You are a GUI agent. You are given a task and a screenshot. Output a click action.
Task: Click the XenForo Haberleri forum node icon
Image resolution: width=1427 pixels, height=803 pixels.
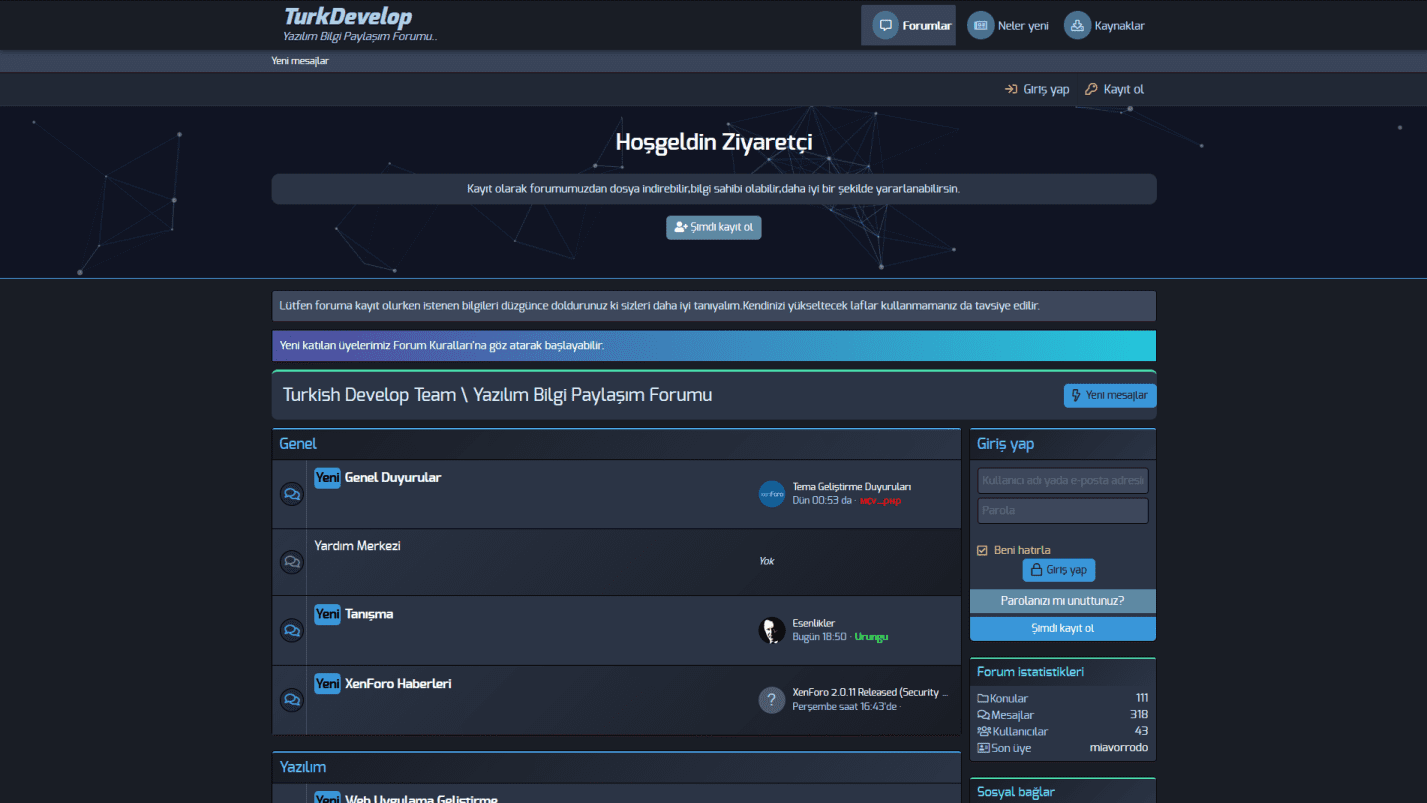[x=291, y=700]
